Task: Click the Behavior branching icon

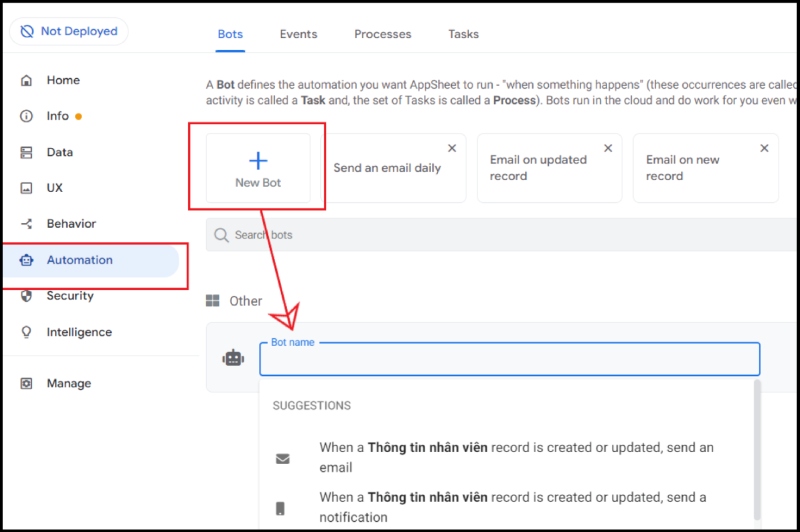Action: [x=26, y=224]
